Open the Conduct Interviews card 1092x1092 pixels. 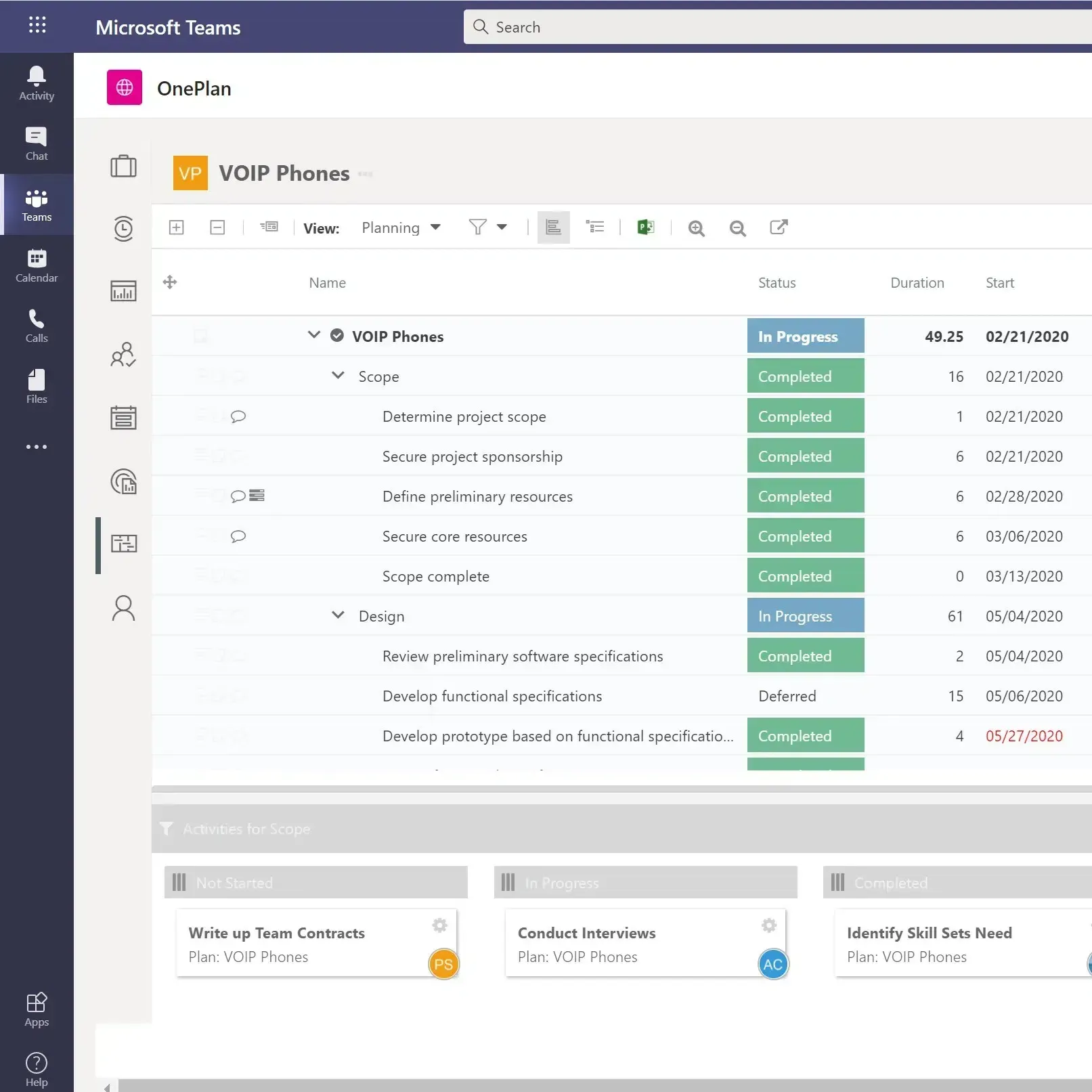tap(646, 943)
